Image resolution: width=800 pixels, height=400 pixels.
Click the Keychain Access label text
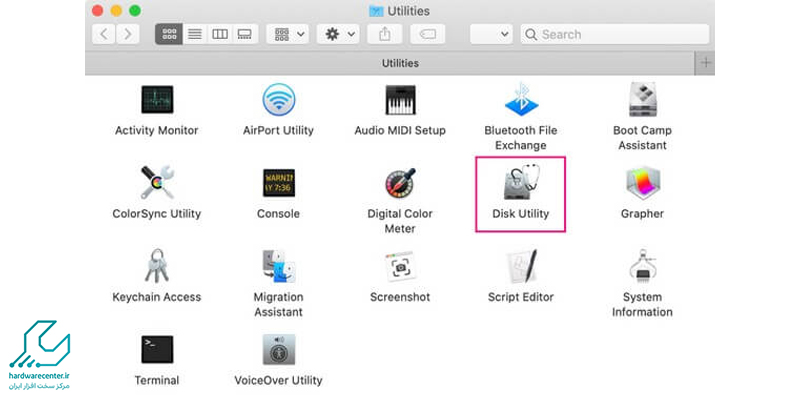pos(157,297)
